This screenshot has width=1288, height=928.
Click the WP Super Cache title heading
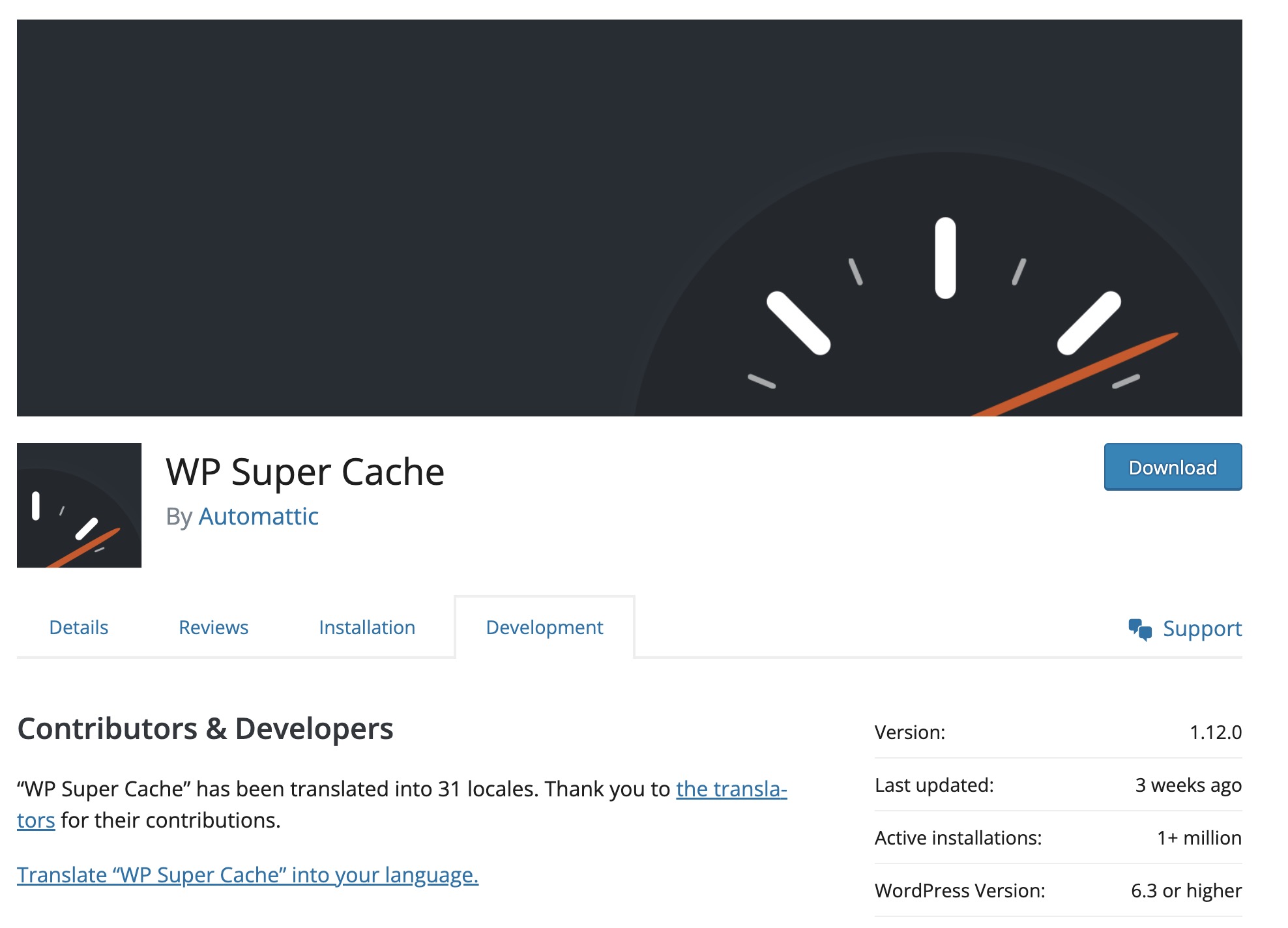(305, 471)
